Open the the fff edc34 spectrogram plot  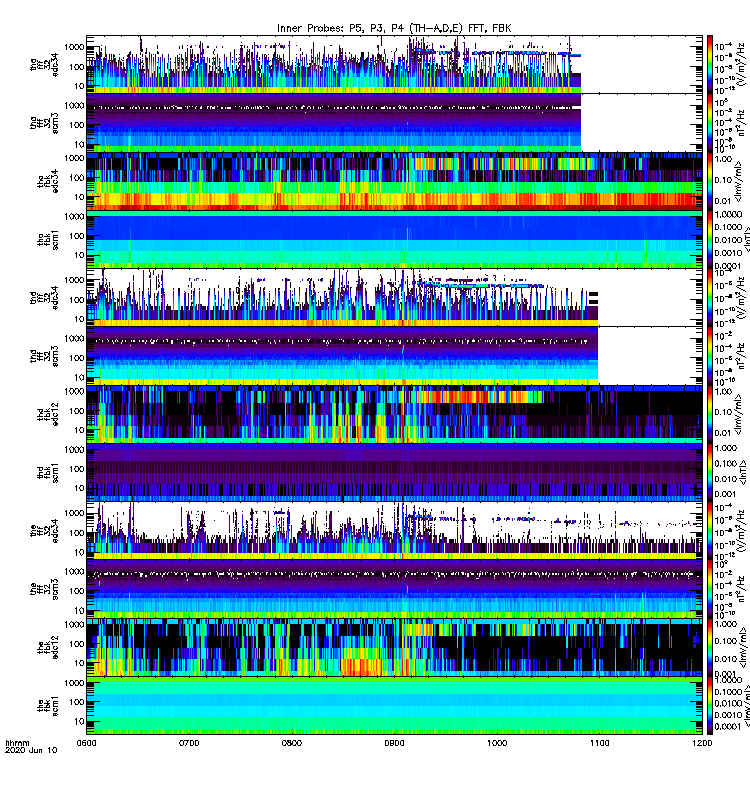point(394,531)
